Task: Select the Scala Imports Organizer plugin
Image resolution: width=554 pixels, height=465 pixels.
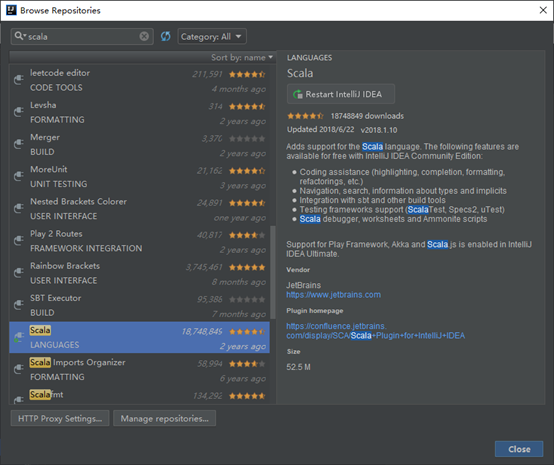Action: [140, 370]
